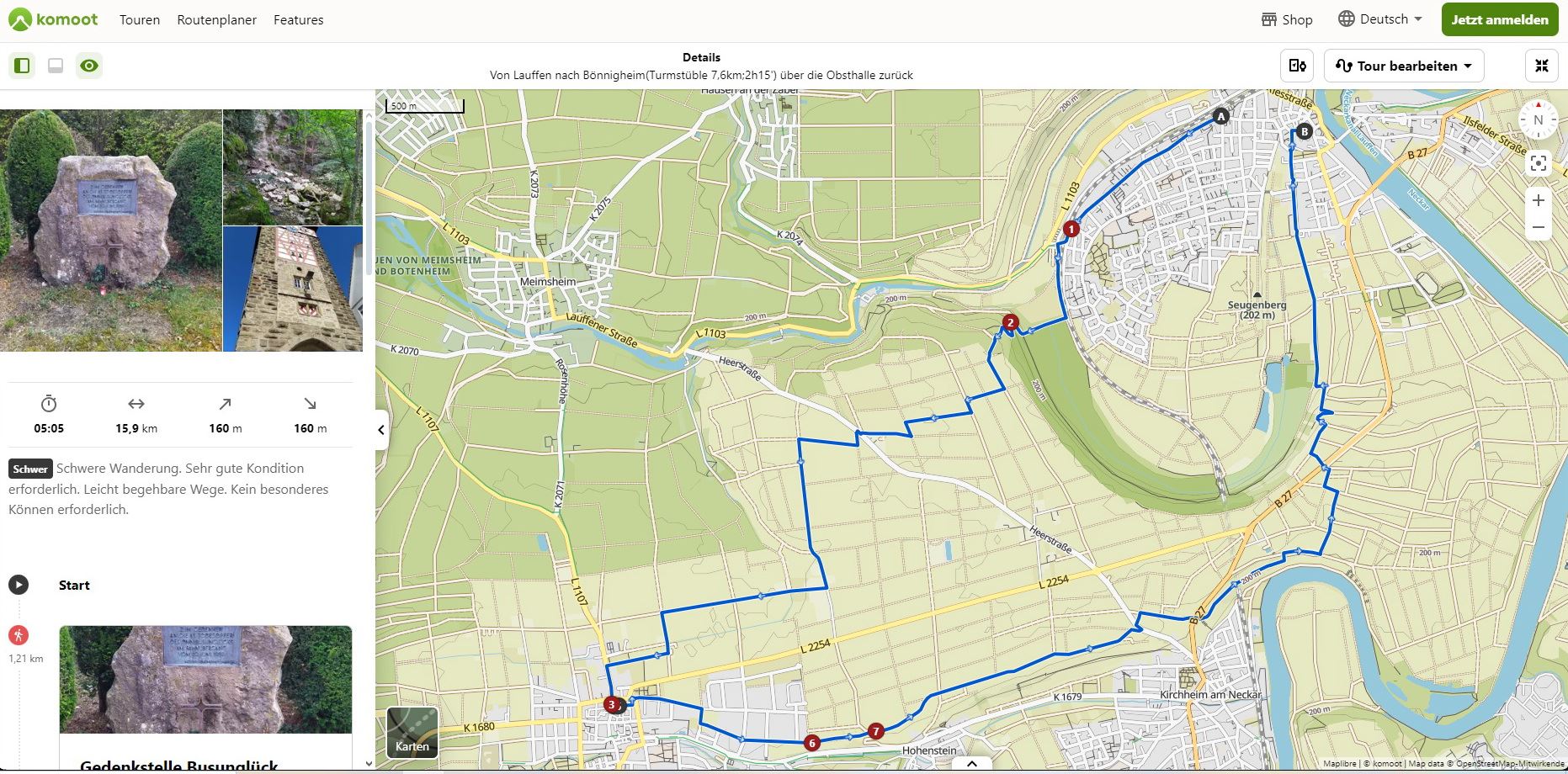Center map on the route
This screenshot has width=1568, height=774.
click(x=1538, y=163)
